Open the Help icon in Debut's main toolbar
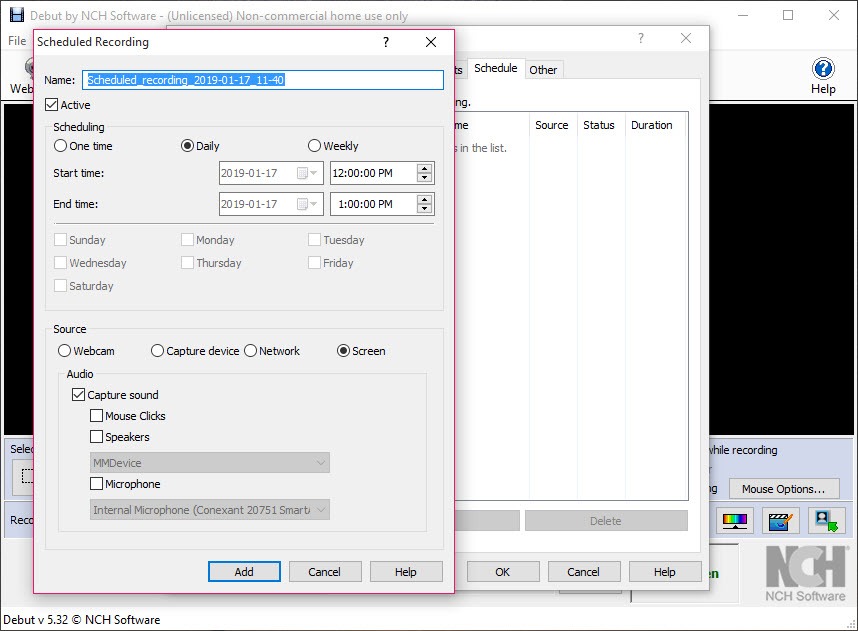The image size is (858, 631). tap(823, 76)
